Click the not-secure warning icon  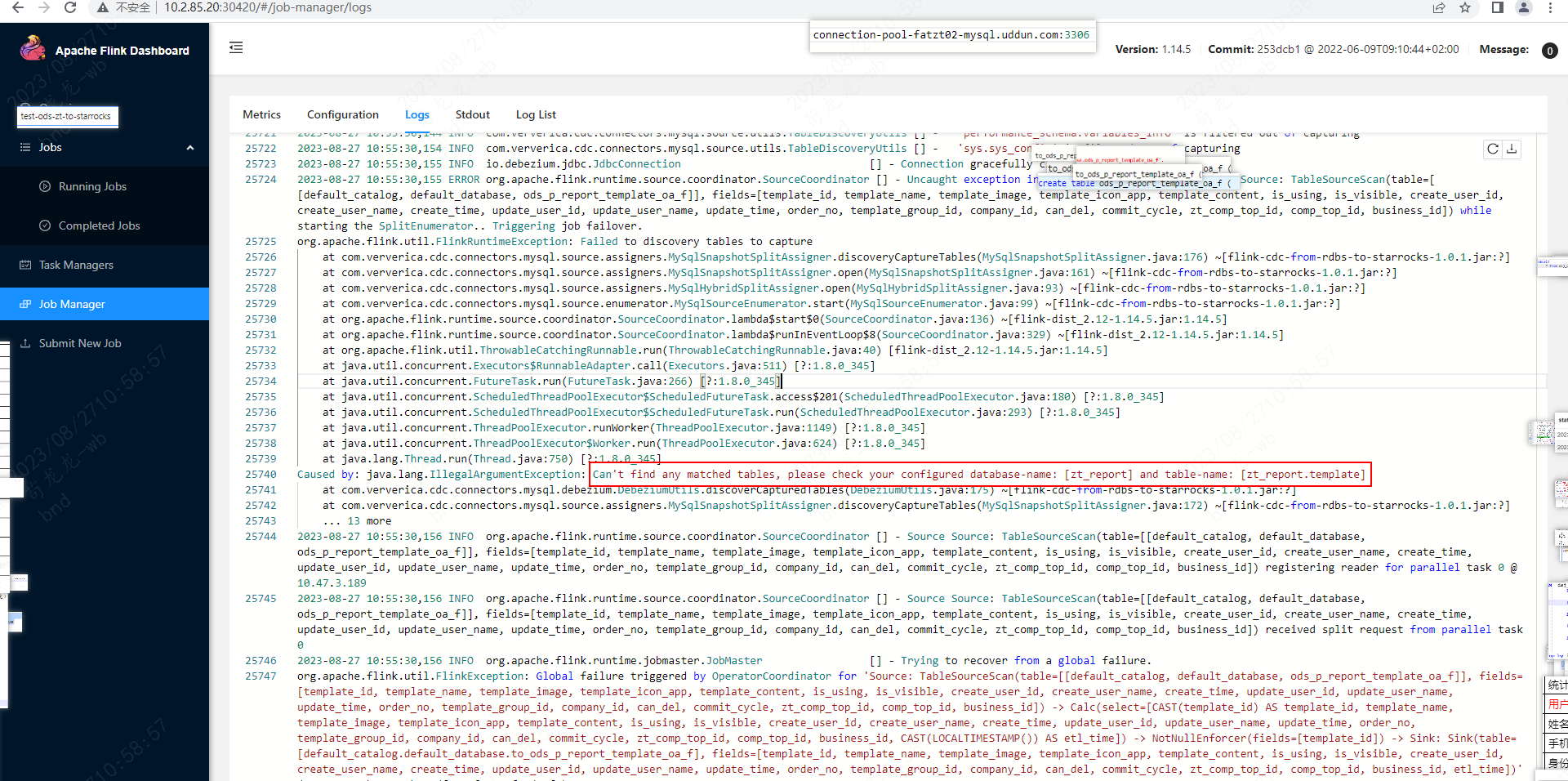[x=103, y=7]
